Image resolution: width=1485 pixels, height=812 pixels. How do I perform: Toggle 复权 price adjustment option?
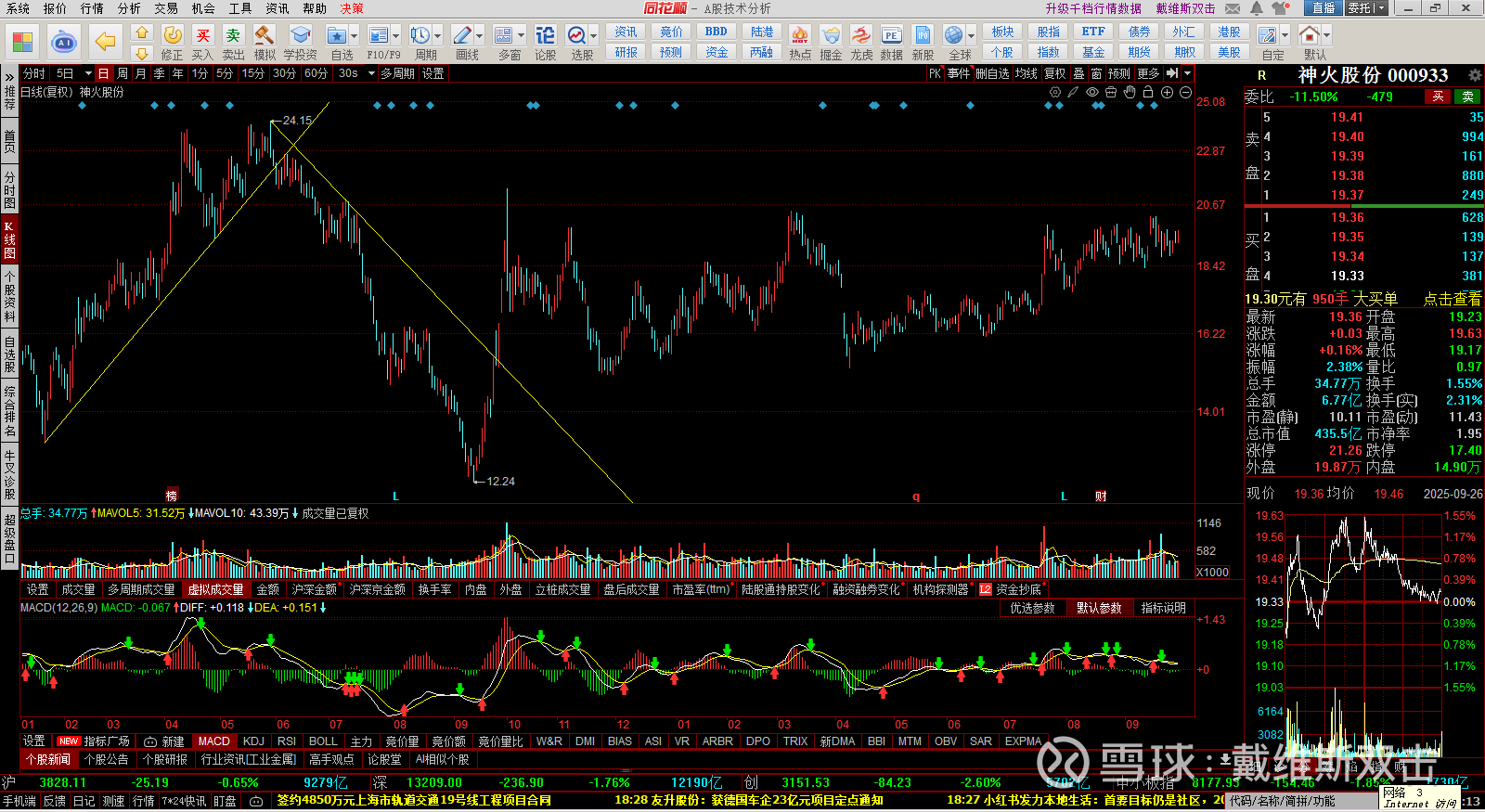point(1055,73)
